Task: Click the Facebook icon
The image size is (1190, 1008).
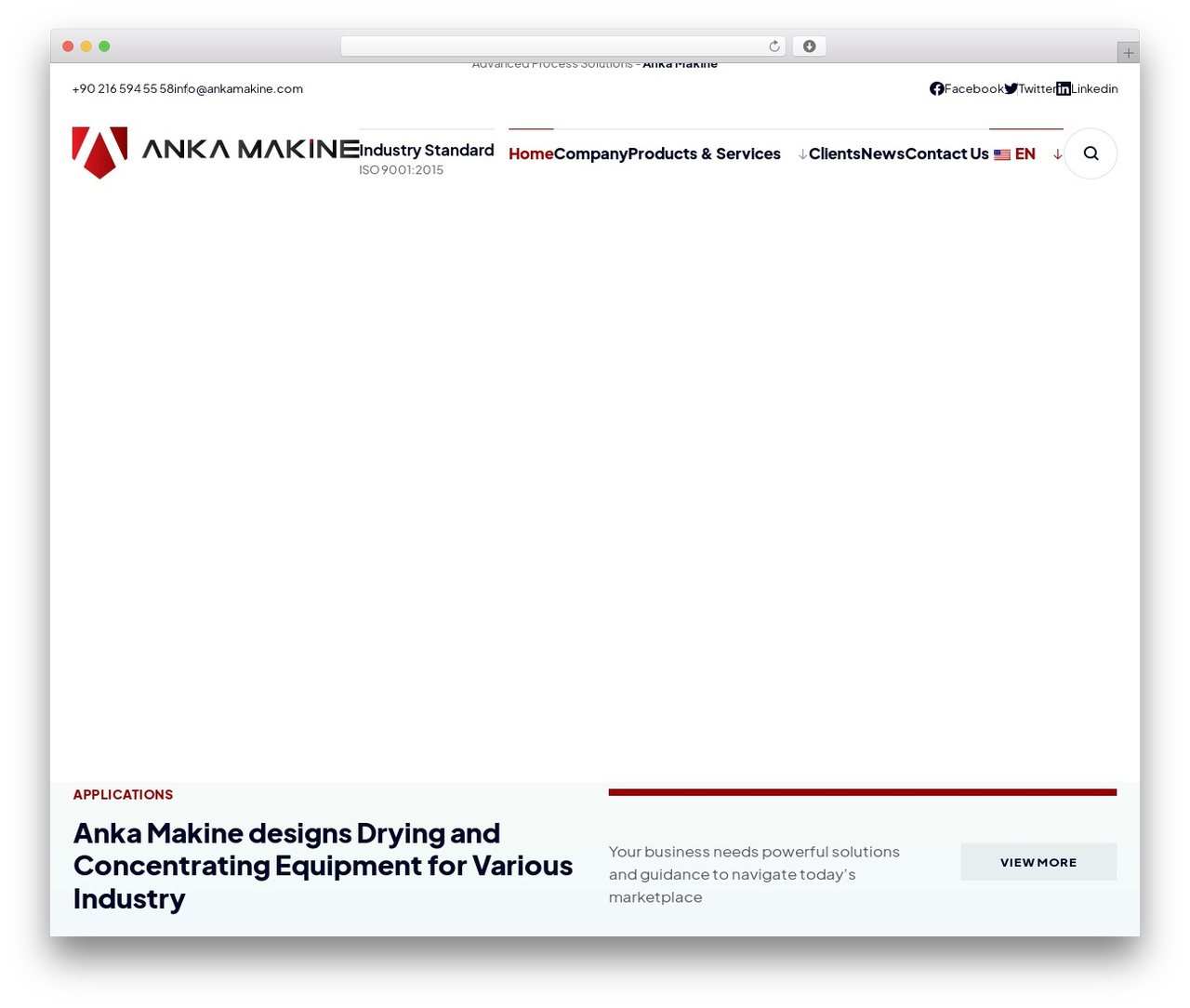Action: click(x=937, y=88)
